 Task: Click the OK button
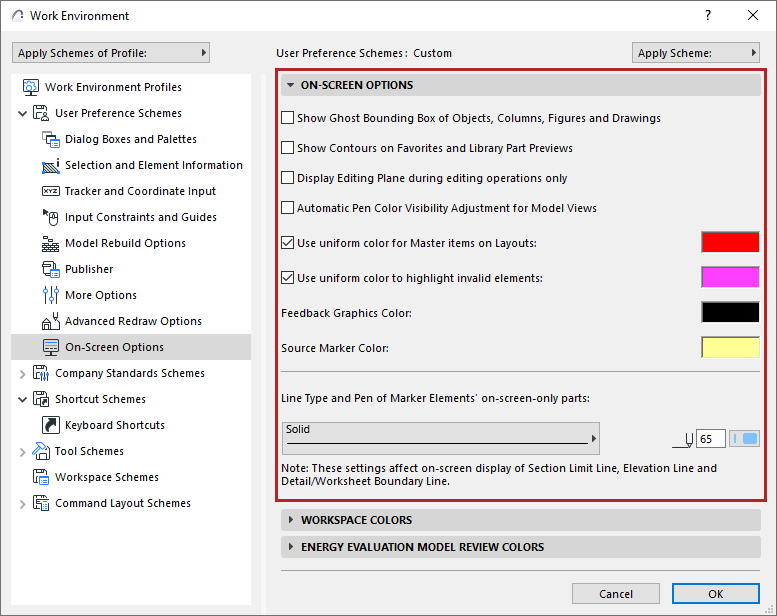pyautogui.click(x=716, y=594)
